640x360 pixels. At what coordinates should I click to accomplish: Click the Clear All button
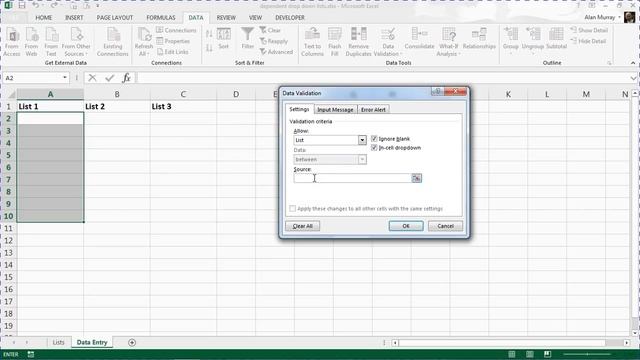(302, 226)
